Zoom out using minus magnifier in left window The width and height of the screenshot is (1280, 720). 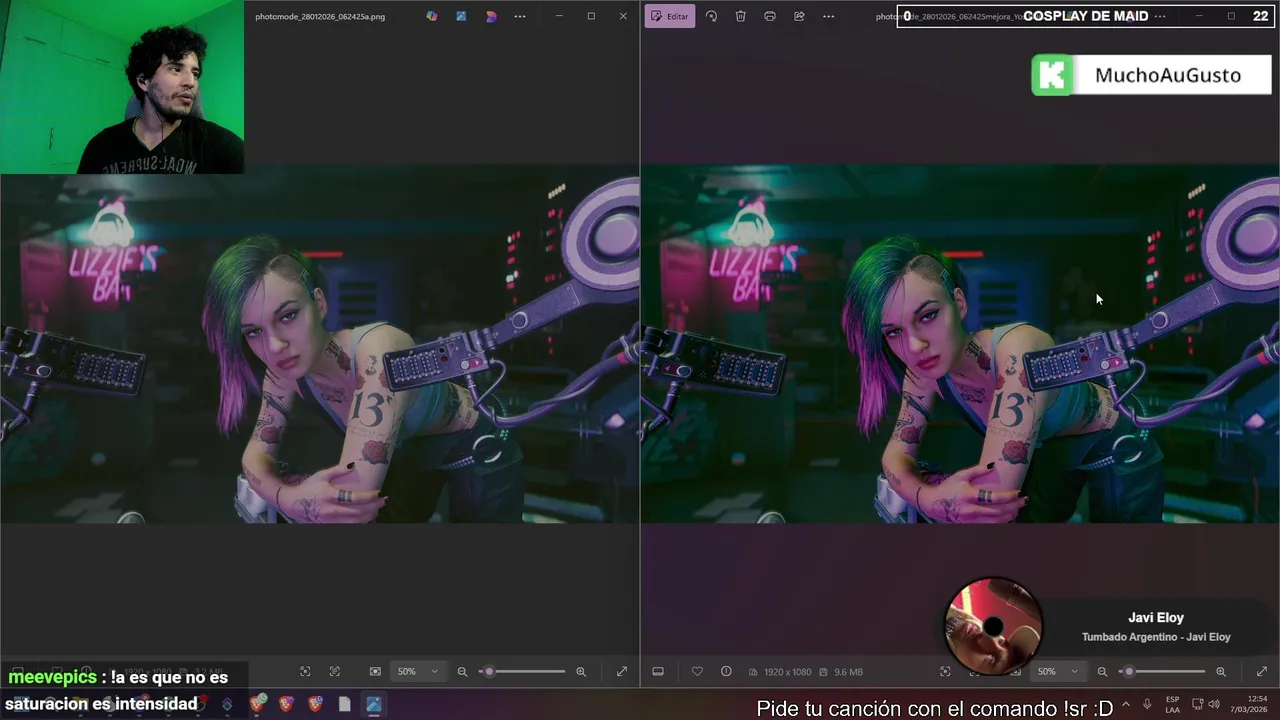[462, 672]
